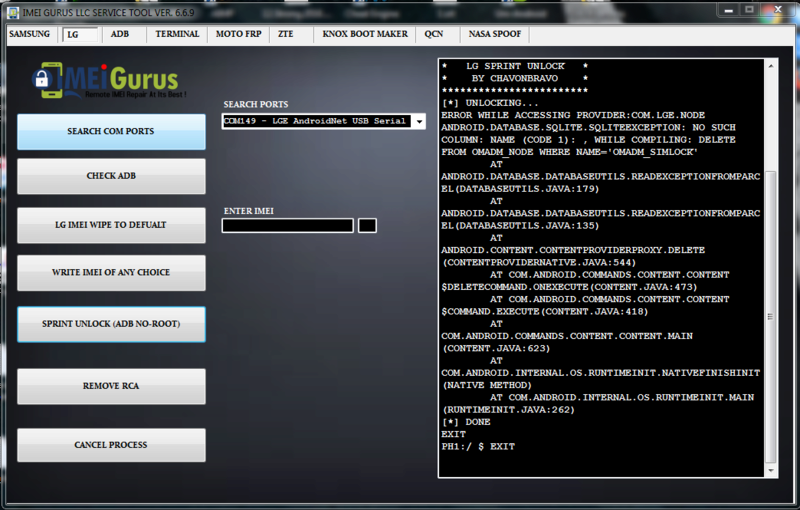This screenshot has height=510, width=800.
Task: Open the TERMINAL tab
Action: (177, 34)
